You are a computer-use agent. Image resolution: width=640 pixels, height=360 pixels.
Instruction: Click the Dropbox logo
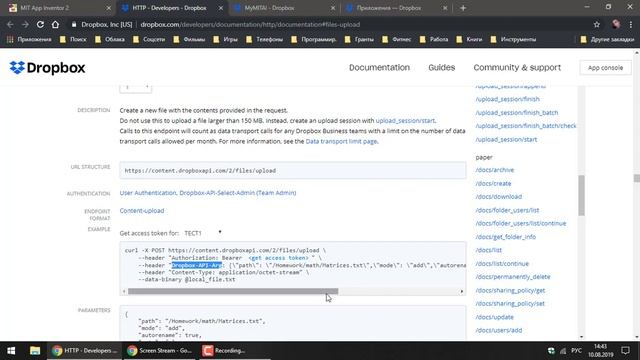[x=47, y=68]
